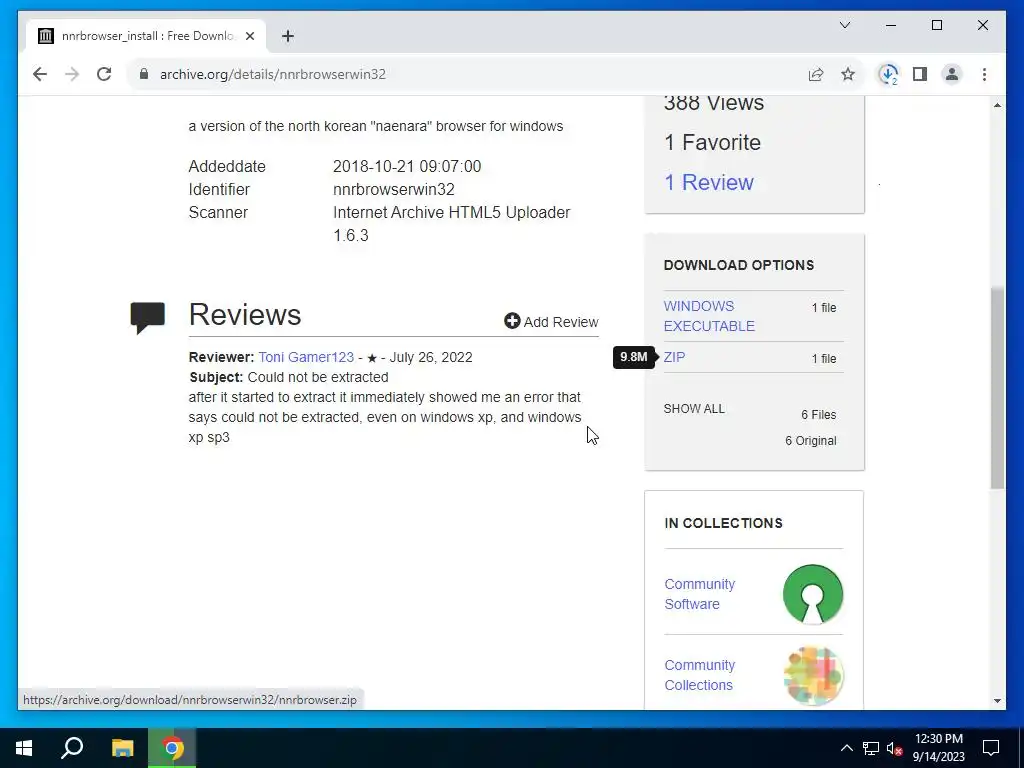Open the taskbar clock and date
The image size is (1024, 768).
(x=938, y=748)
